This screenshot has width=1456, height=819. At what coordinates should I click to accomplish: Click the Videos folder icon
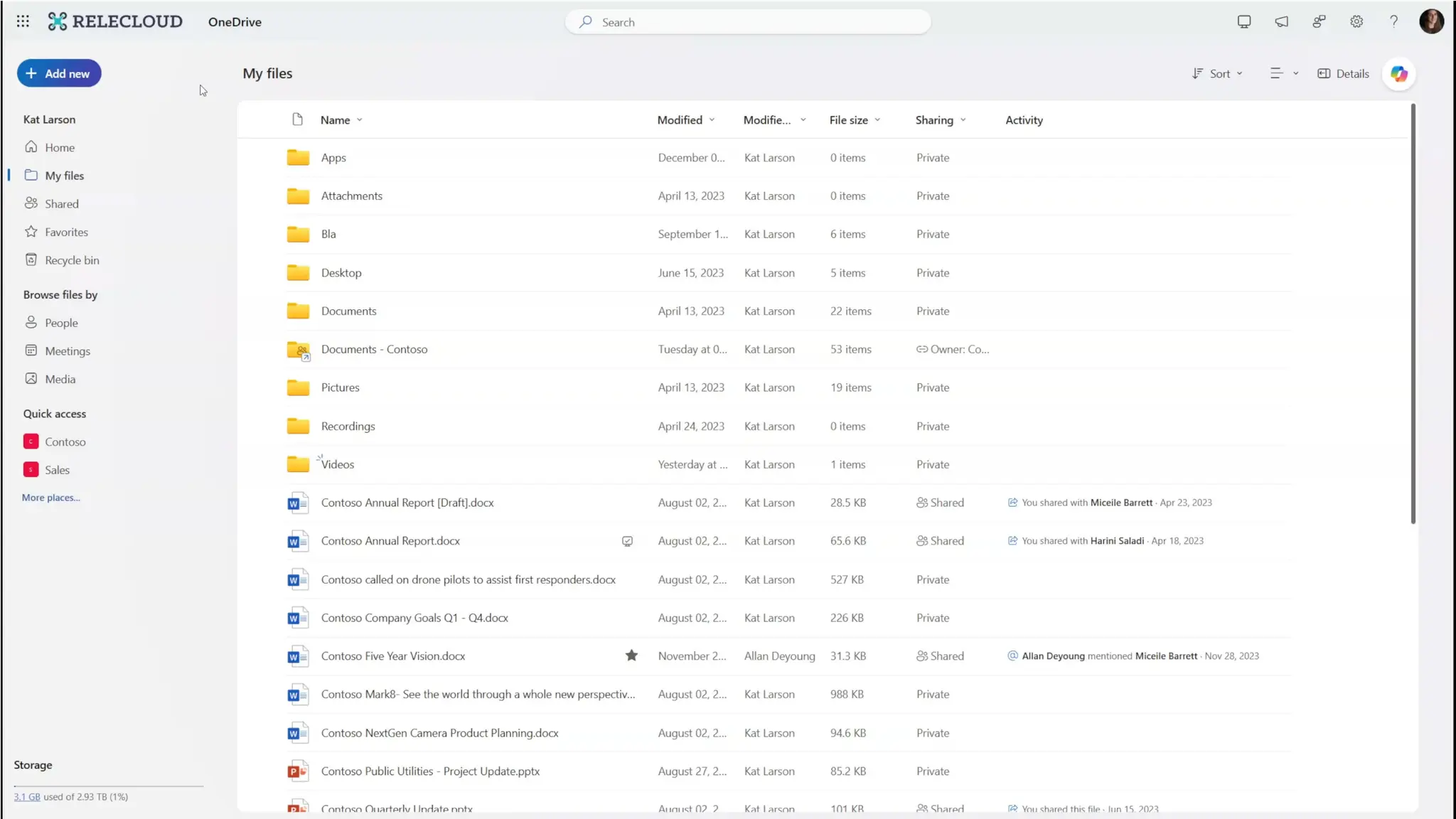click(298, 464)
